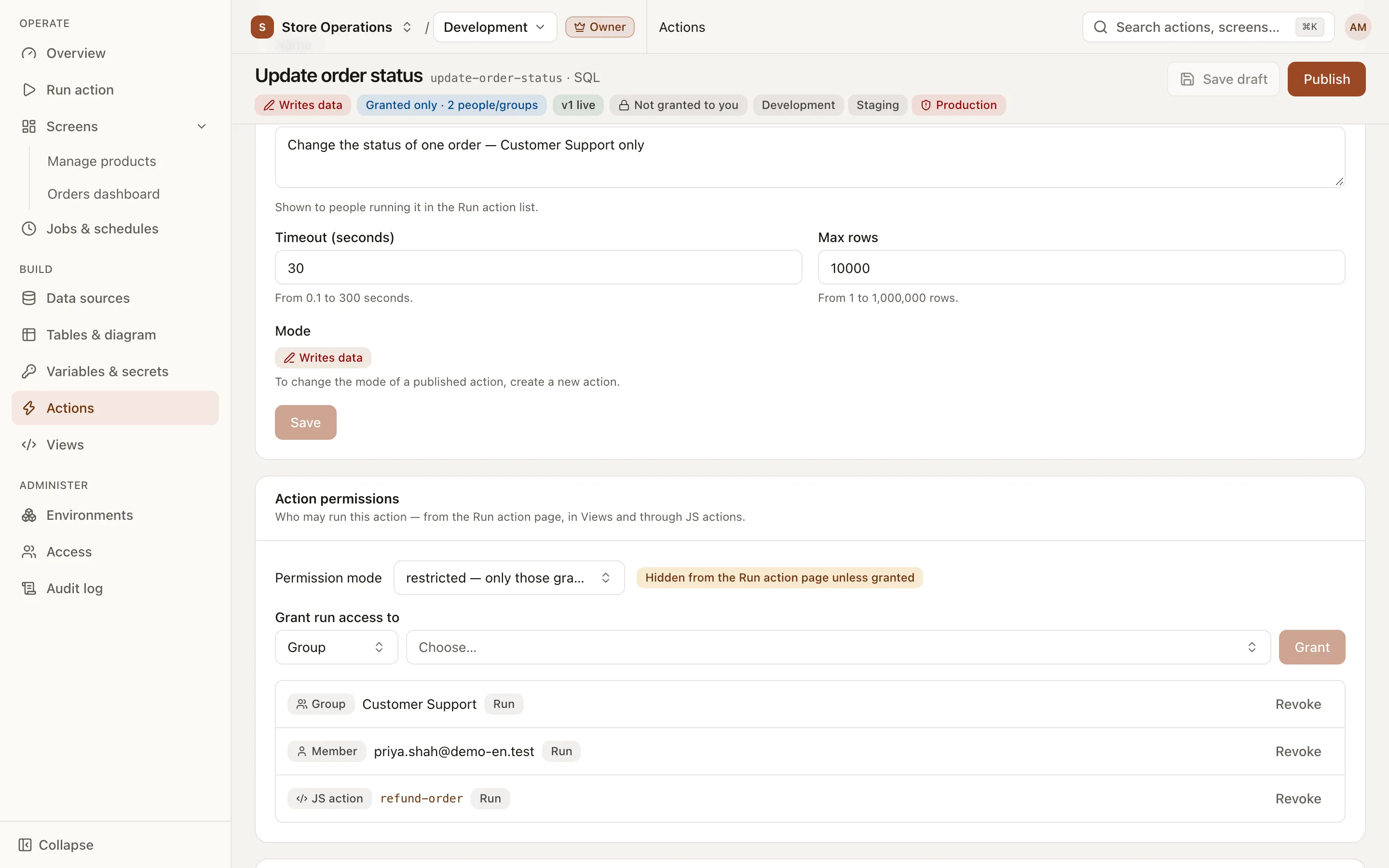Click the Variables & secrets key icon
Image resolution: width=1389 pixels, height=868 pixels.
(x=29, y=371)
